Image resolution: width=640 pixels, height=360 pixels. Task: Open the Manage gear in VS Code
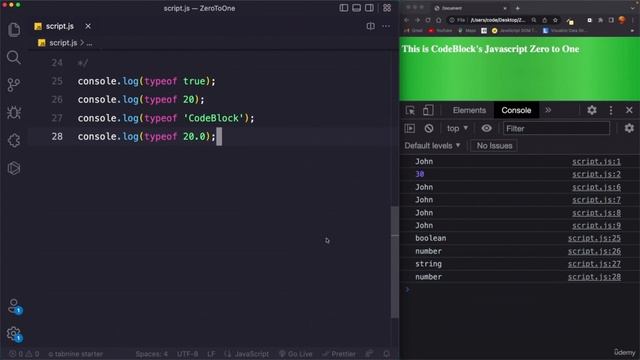point(14,334)
